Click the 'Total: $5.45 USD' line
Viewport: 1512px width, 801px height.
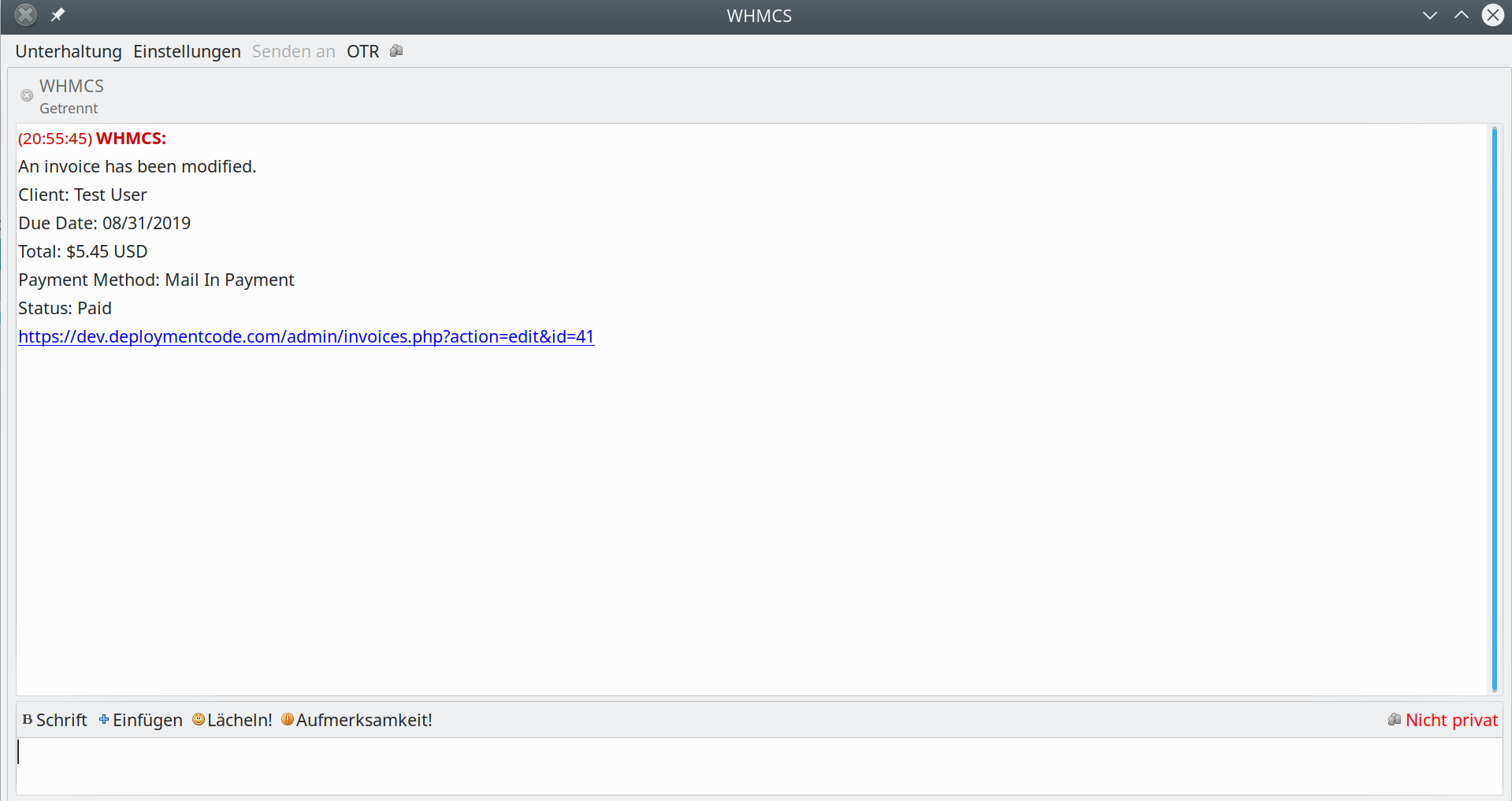pos(83,251)
